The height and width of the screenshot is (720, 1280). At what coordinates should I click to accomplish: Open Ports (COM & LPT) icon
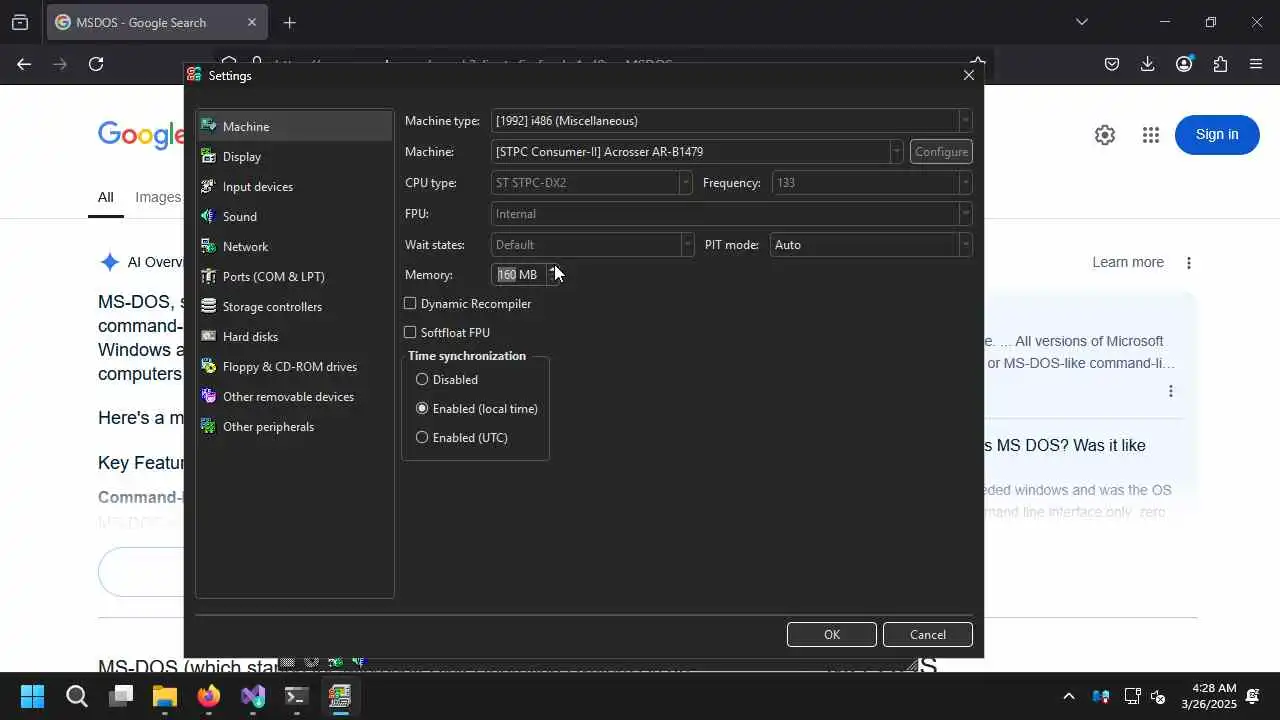click(x=208, y=276)
